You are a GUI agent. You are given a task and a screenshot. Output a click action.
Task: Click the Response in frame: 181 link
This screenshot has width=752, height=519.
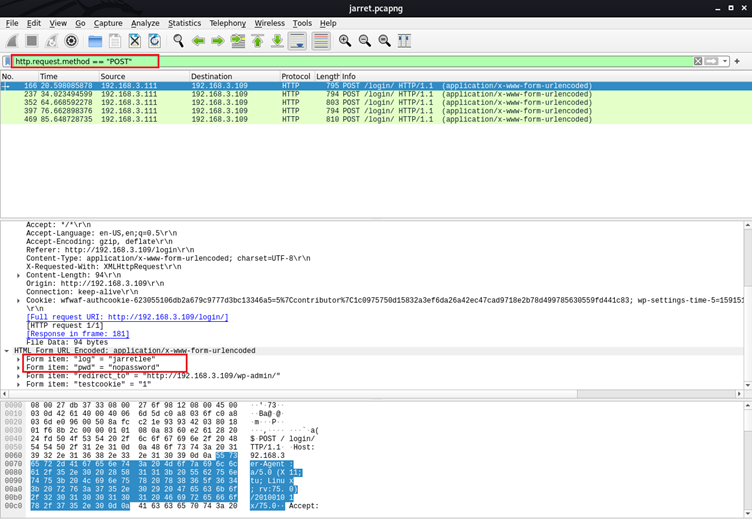78,334
